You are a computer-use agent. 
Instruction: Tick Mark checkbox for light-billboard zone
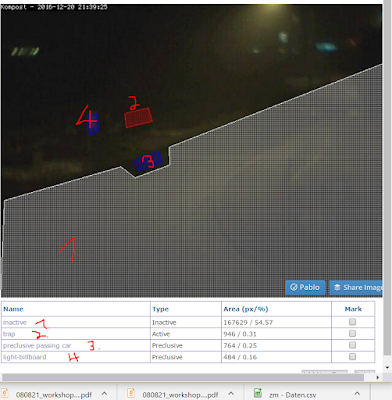pos(352,357)
